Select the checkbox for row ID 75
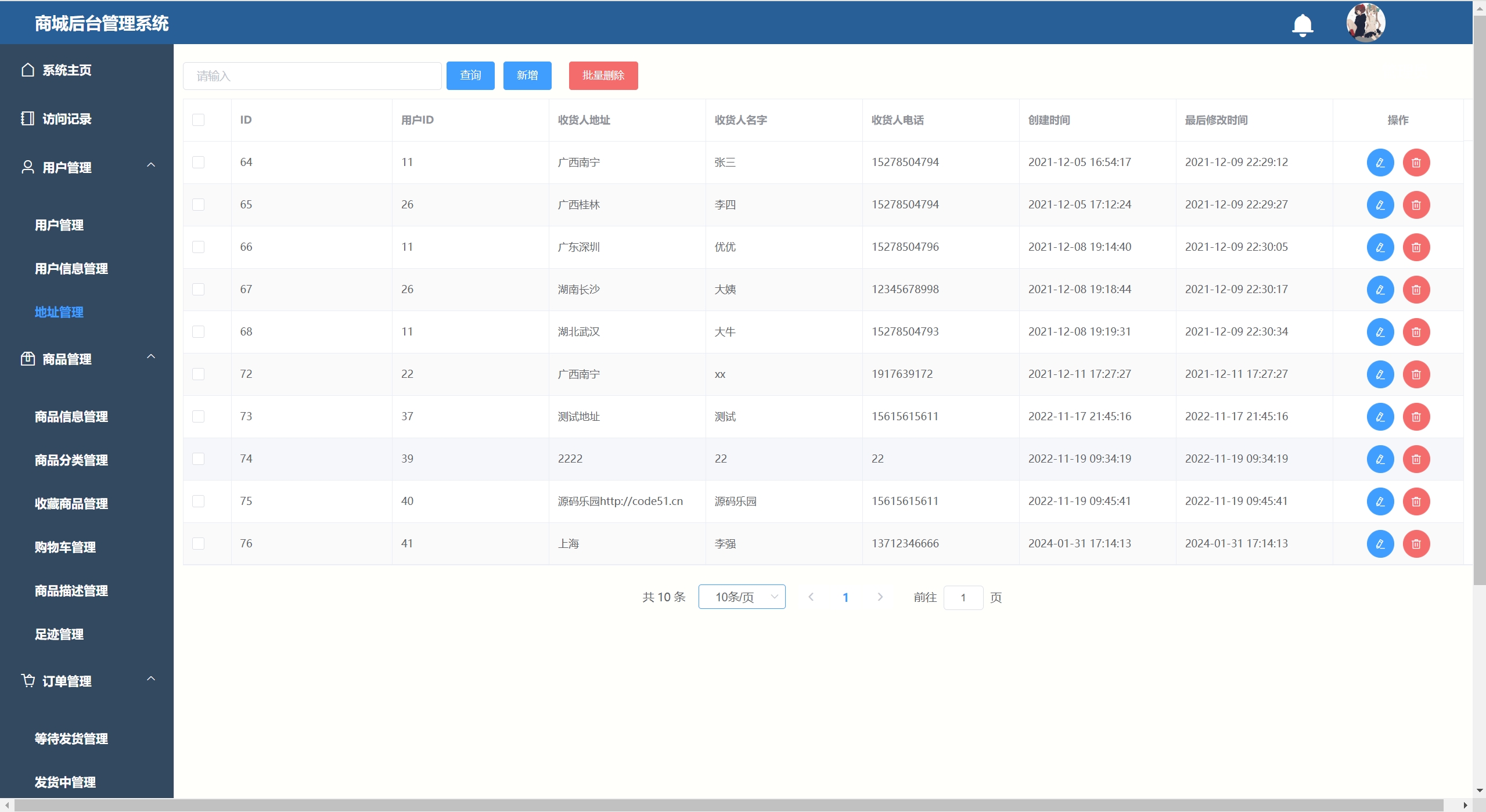The height and width of the screenshot is (812, 1486). [199, 501]
